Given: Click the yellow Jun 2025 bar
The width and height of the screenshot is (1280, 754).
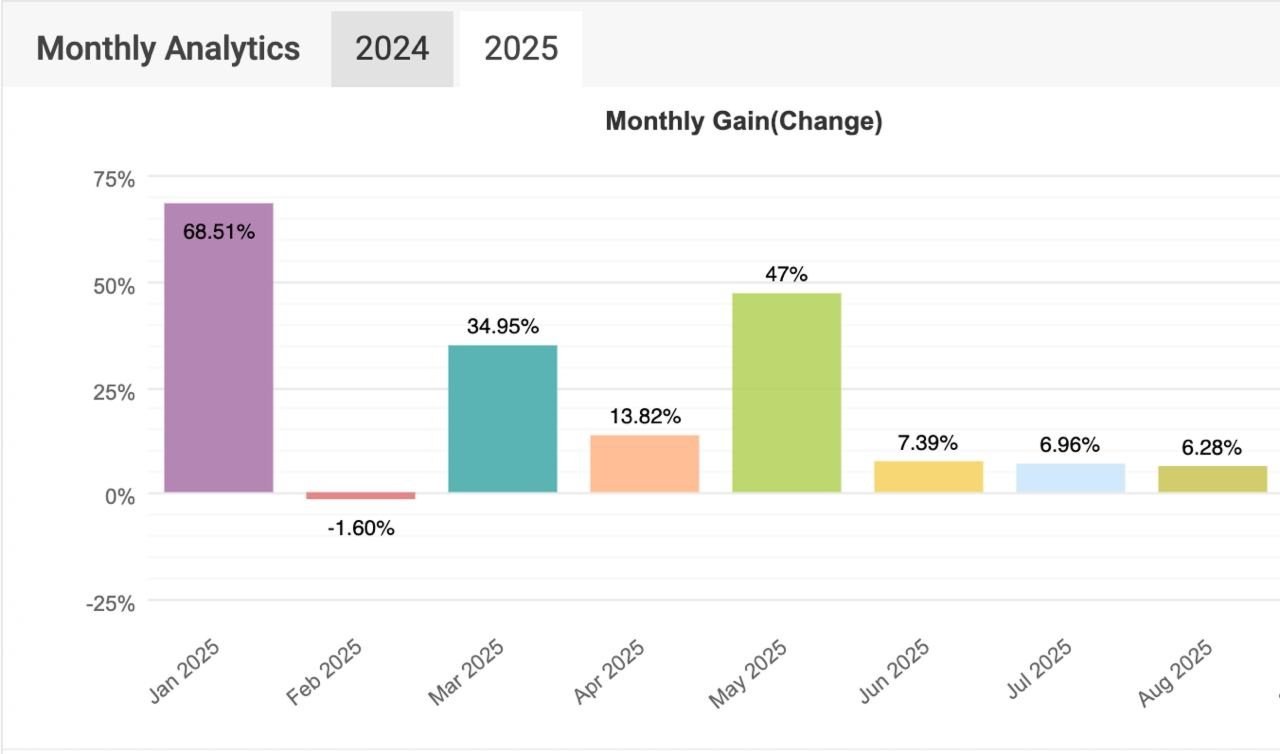Looking at the screenshot, I should point(929,476).
